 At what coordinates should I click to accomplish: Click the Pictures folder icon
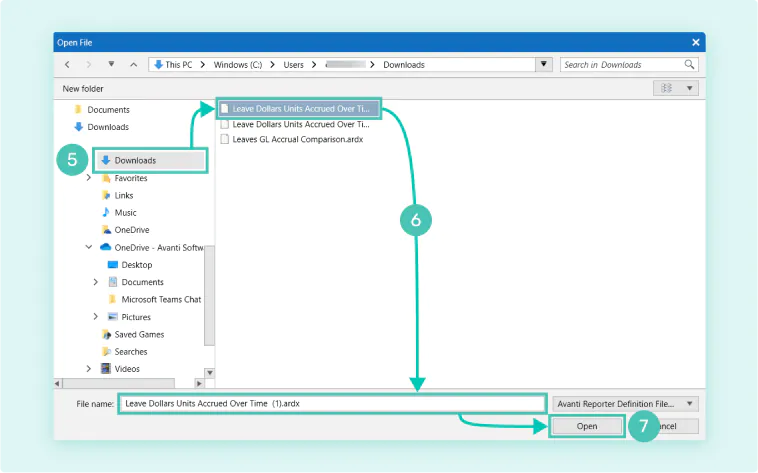pyautogui.click(x=113, y=317)
